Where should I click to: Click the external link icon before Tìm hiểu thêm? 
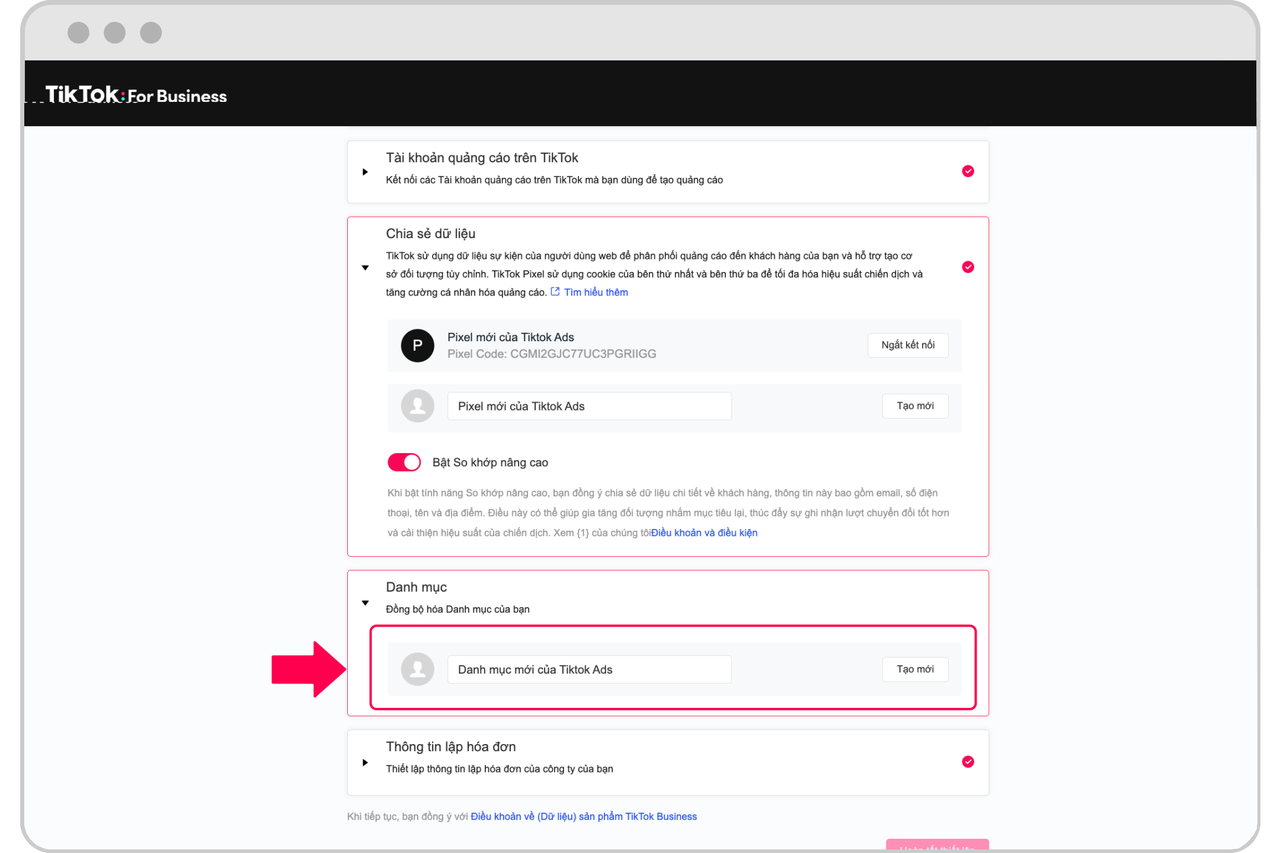pos(554,291)
